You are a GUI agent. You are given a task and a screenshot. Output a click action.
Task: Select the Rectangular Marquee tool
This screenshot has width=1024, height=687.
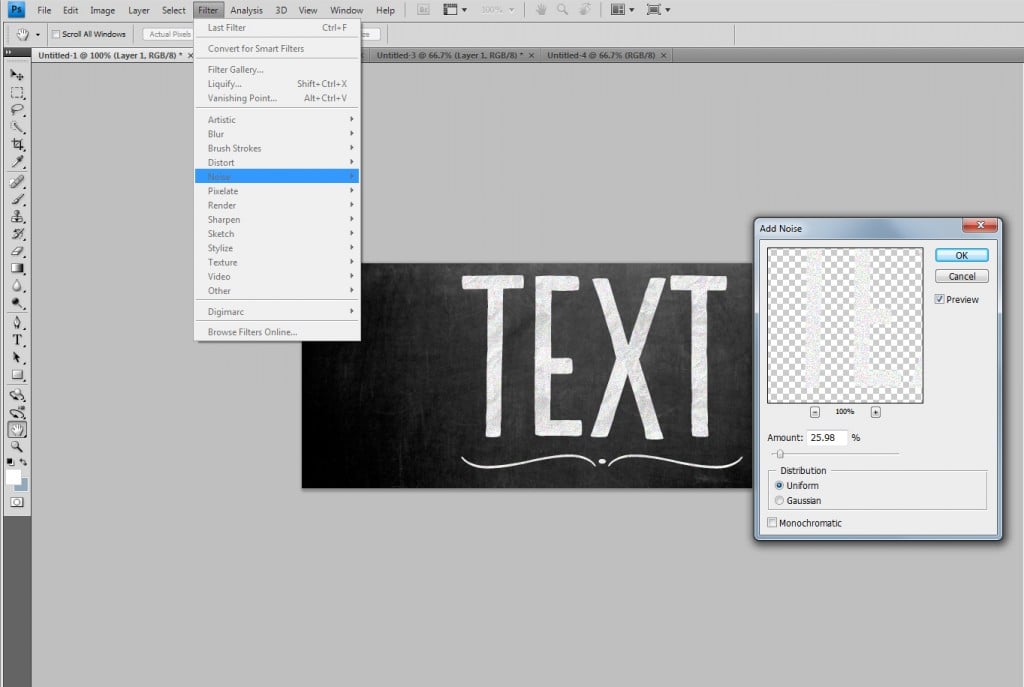click(17, 93)
